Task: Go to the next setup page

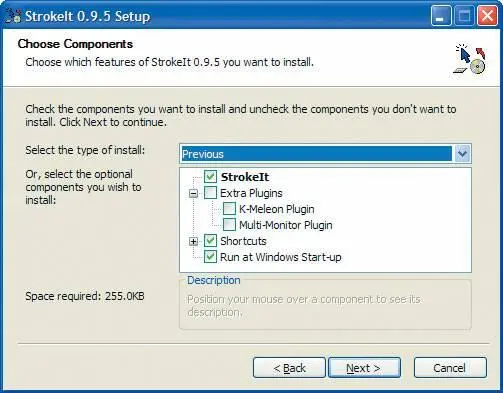Action: [x=364, y=368]
